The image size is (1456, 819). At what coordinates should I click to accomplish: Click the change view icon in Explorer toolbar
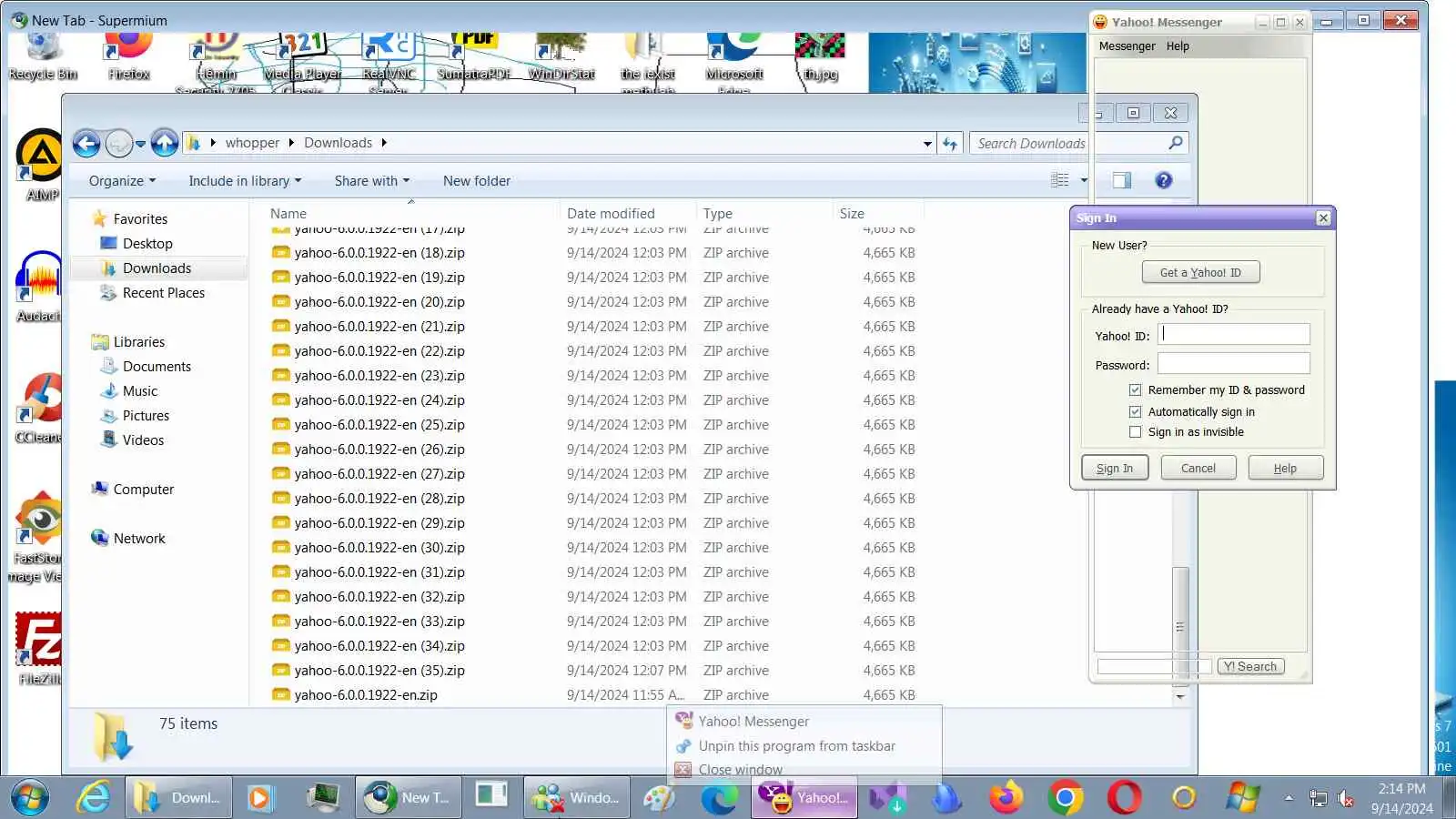click(1060, 180)
